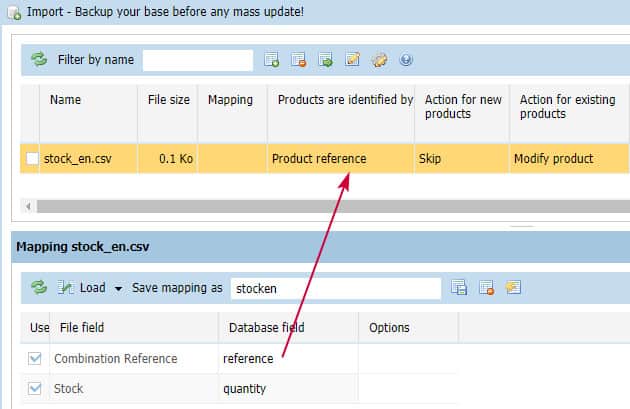This screenshot has height=409, width=630.
Task: Toggle the stock_en.csv row checkbox
Action: pos(33,158)
